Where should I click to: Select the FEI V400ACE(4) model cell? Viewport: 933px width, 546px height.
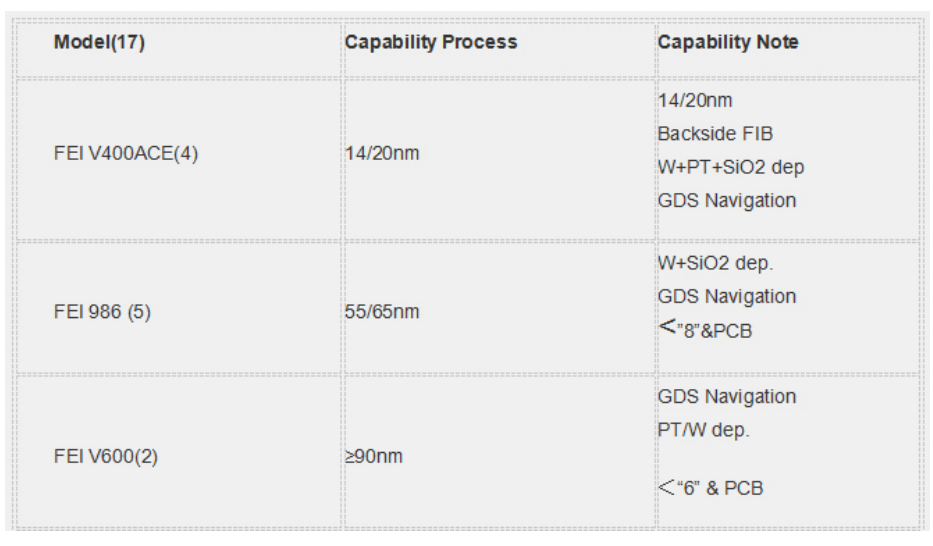(x=126, y=155)
